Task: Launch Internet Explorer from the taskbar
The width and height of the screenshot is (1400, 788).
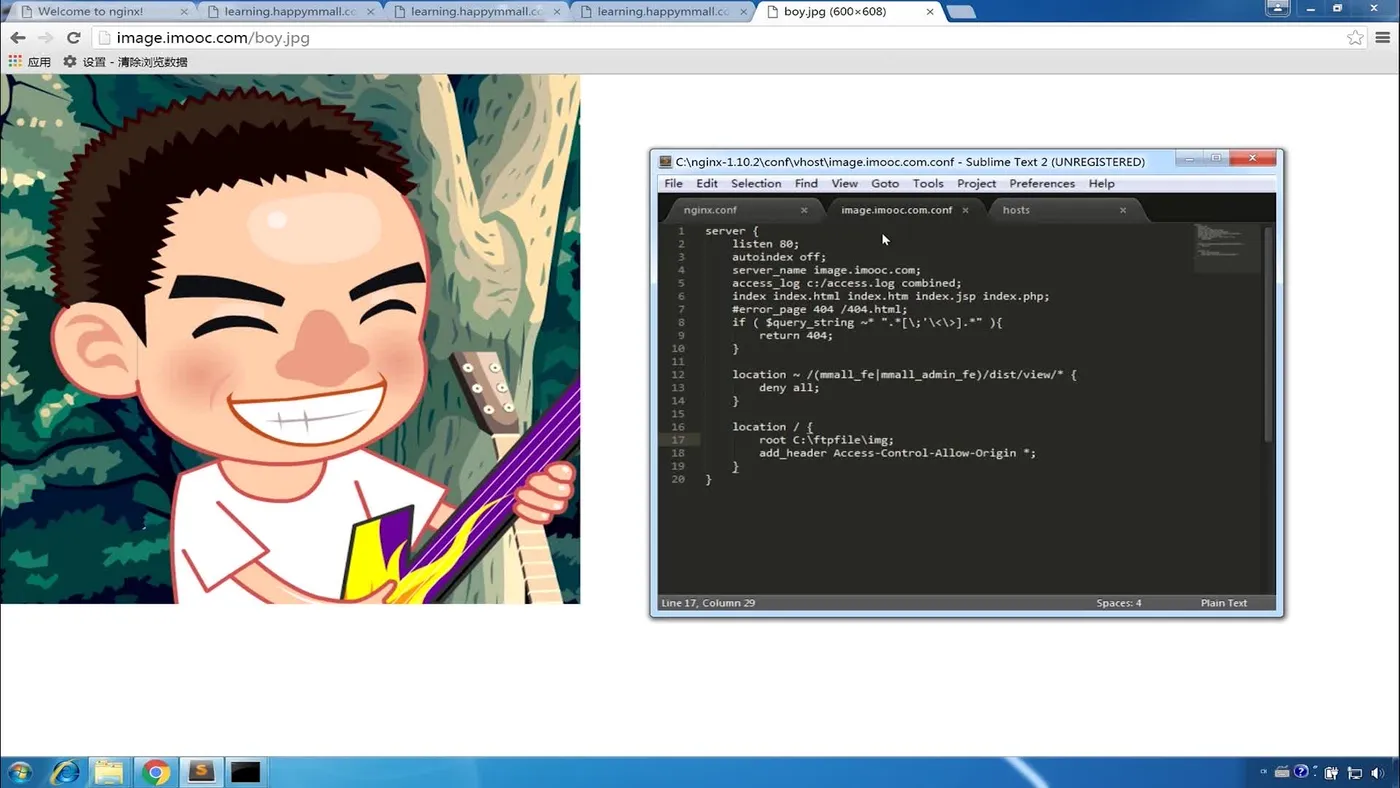Action: [65, 772]
